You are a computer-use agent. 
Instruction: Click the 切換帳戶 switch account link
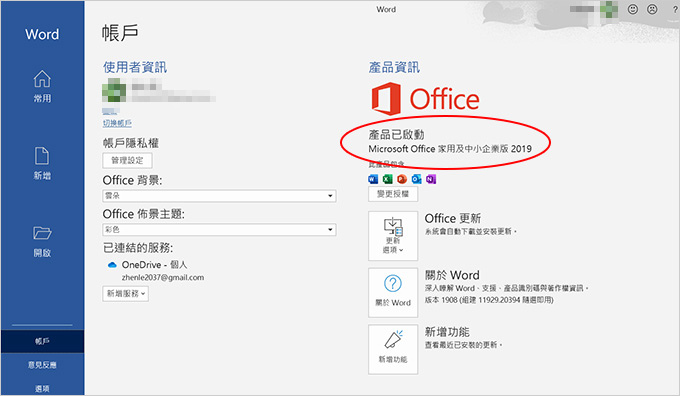point(117,123)
